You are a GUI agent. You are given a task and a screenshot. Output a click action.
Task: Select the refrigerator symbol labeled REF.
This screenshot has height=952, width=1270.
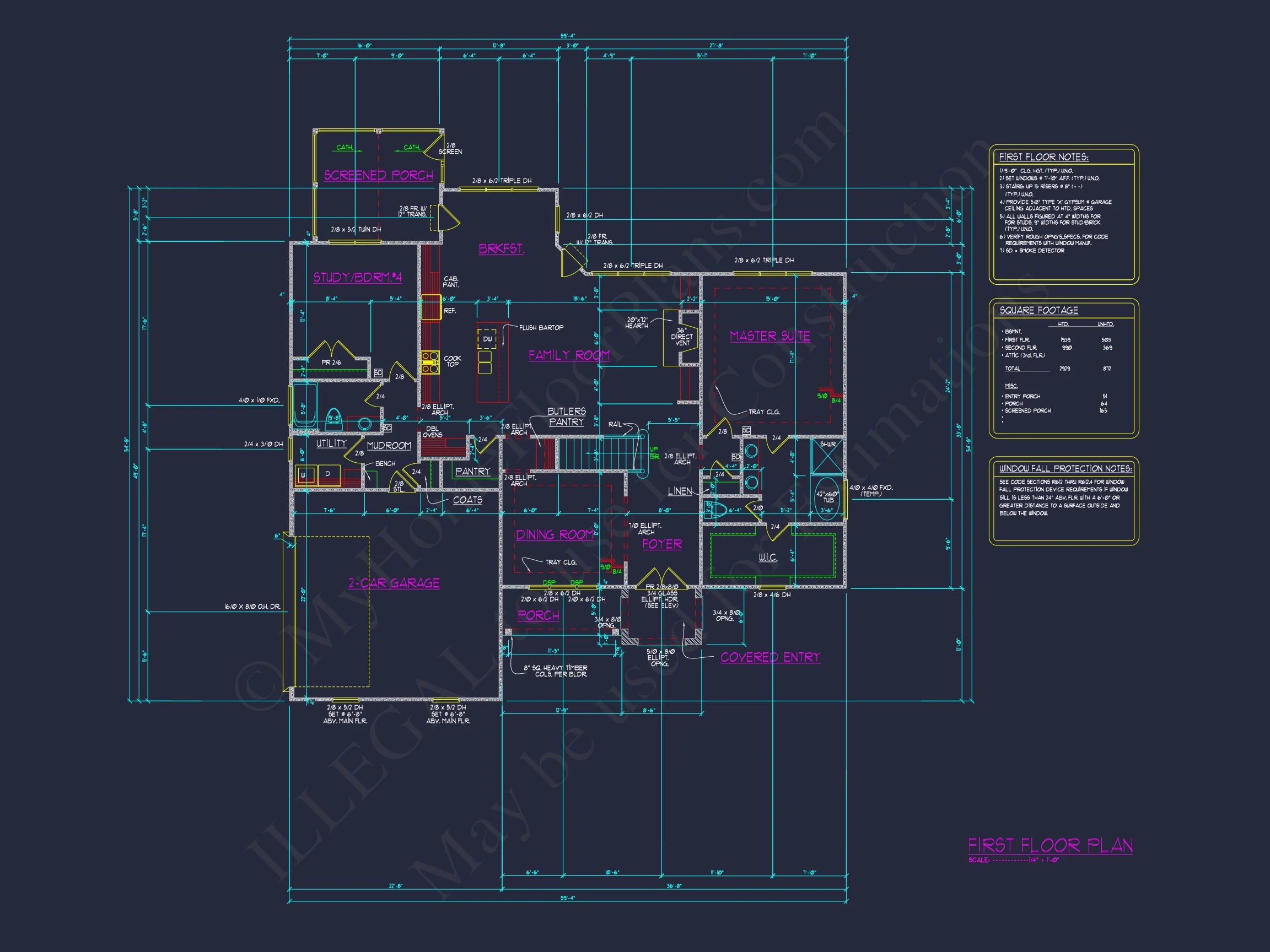point(430,307)
